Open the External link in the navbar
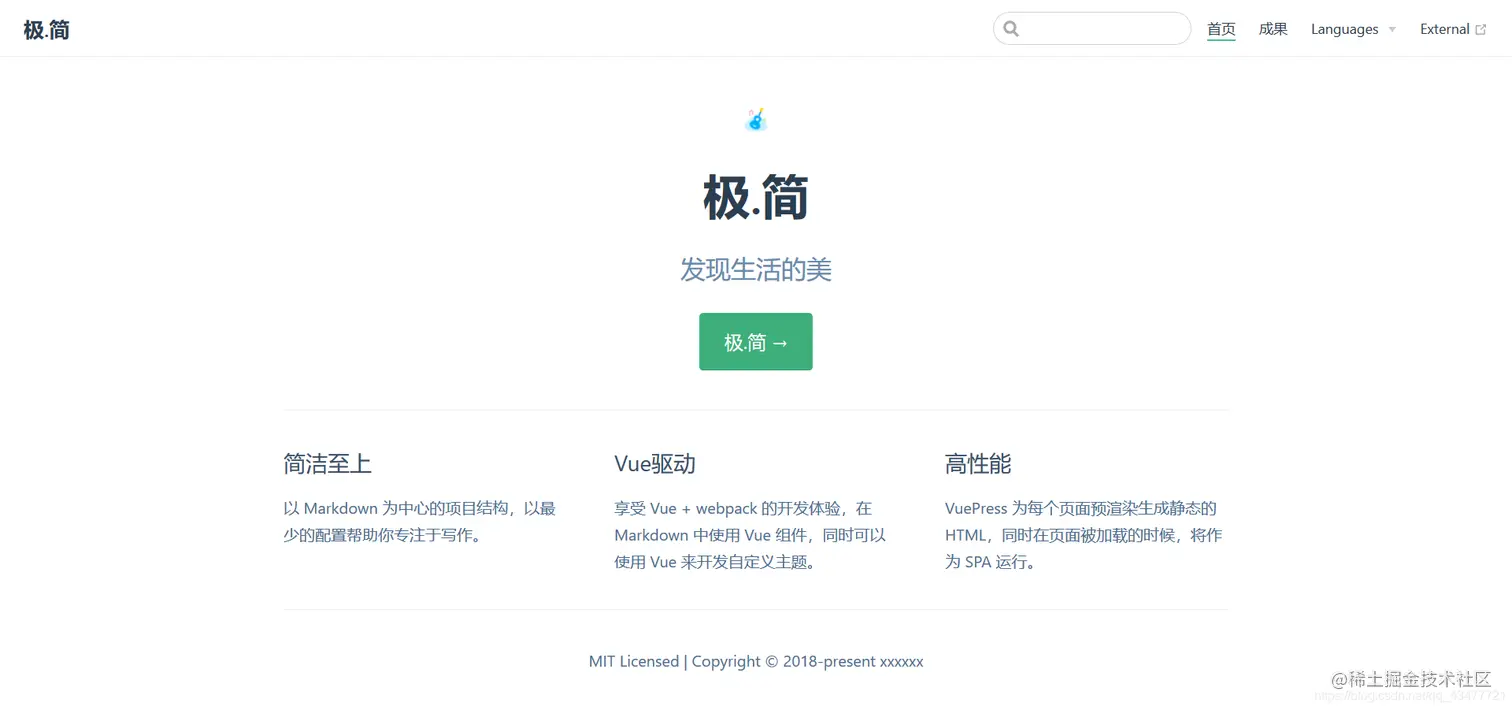1512x710 pixels. (1445, 29)
